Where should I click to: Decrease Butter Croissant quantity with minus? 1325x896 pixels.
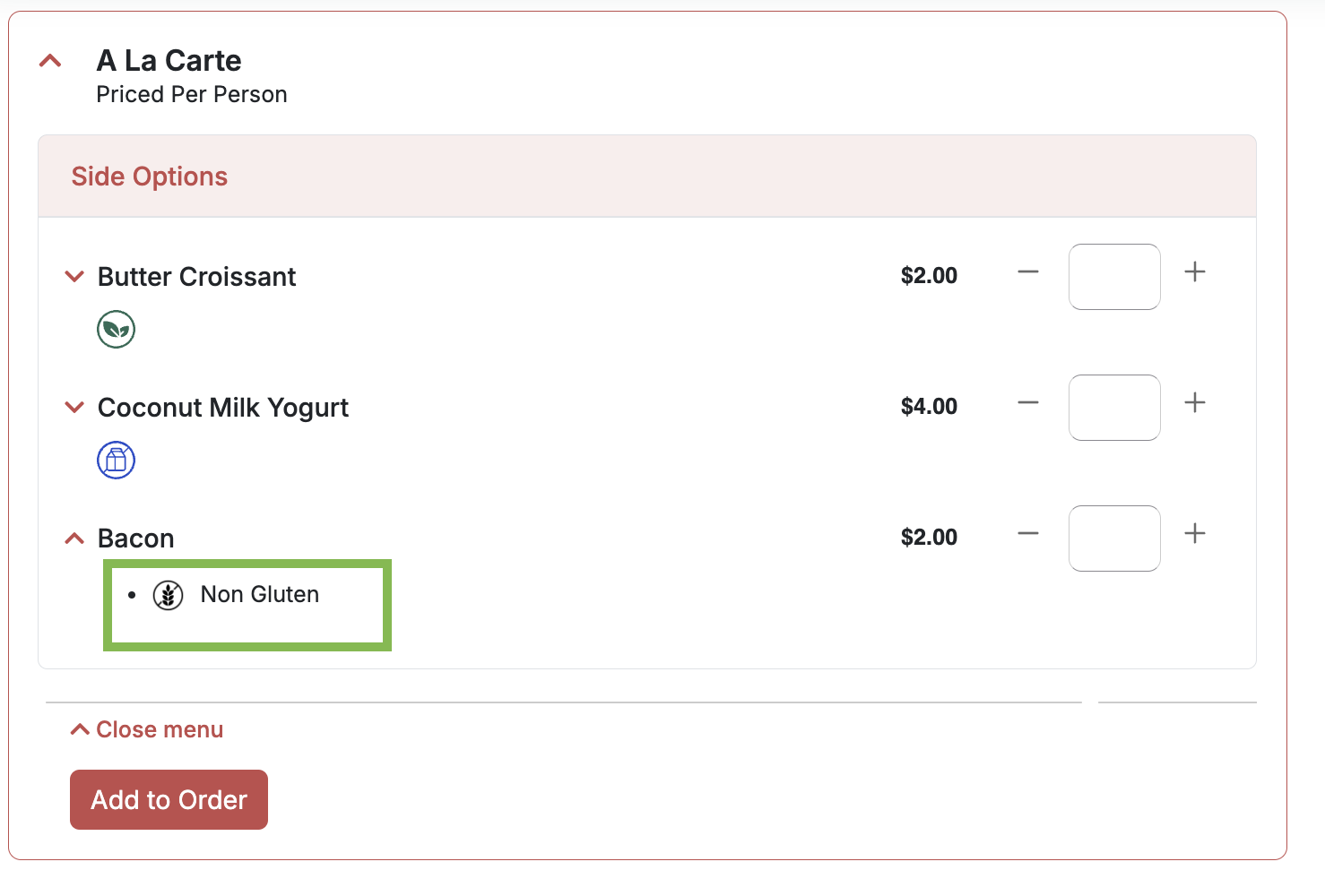pyautogui.click(x=1028, y=271)
